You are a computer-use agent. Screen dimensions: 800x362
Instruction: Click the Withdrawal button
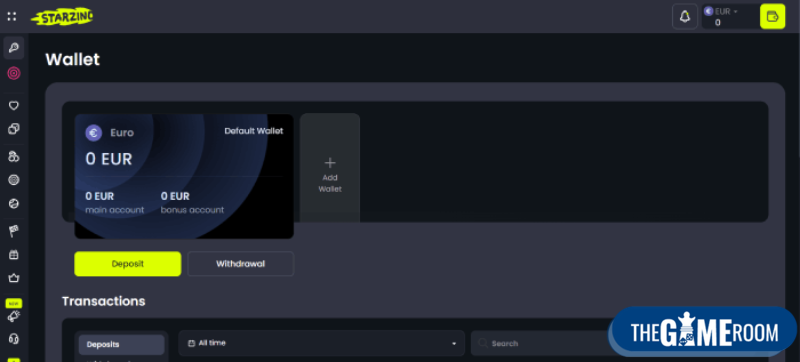[240, 264]
